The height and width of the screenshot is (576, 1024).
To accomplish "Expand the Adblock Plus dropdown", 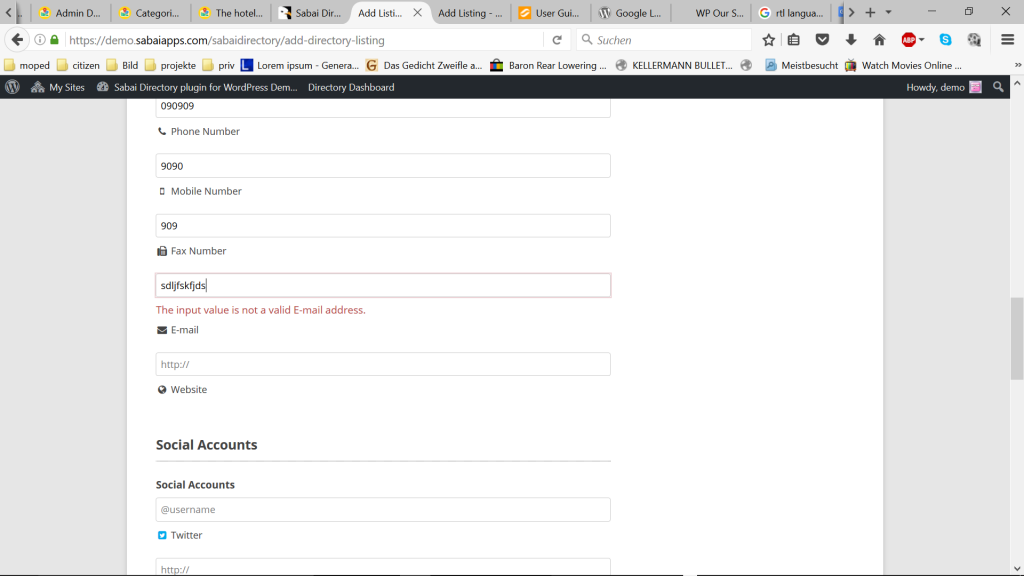I will click(x=921, y=40).
